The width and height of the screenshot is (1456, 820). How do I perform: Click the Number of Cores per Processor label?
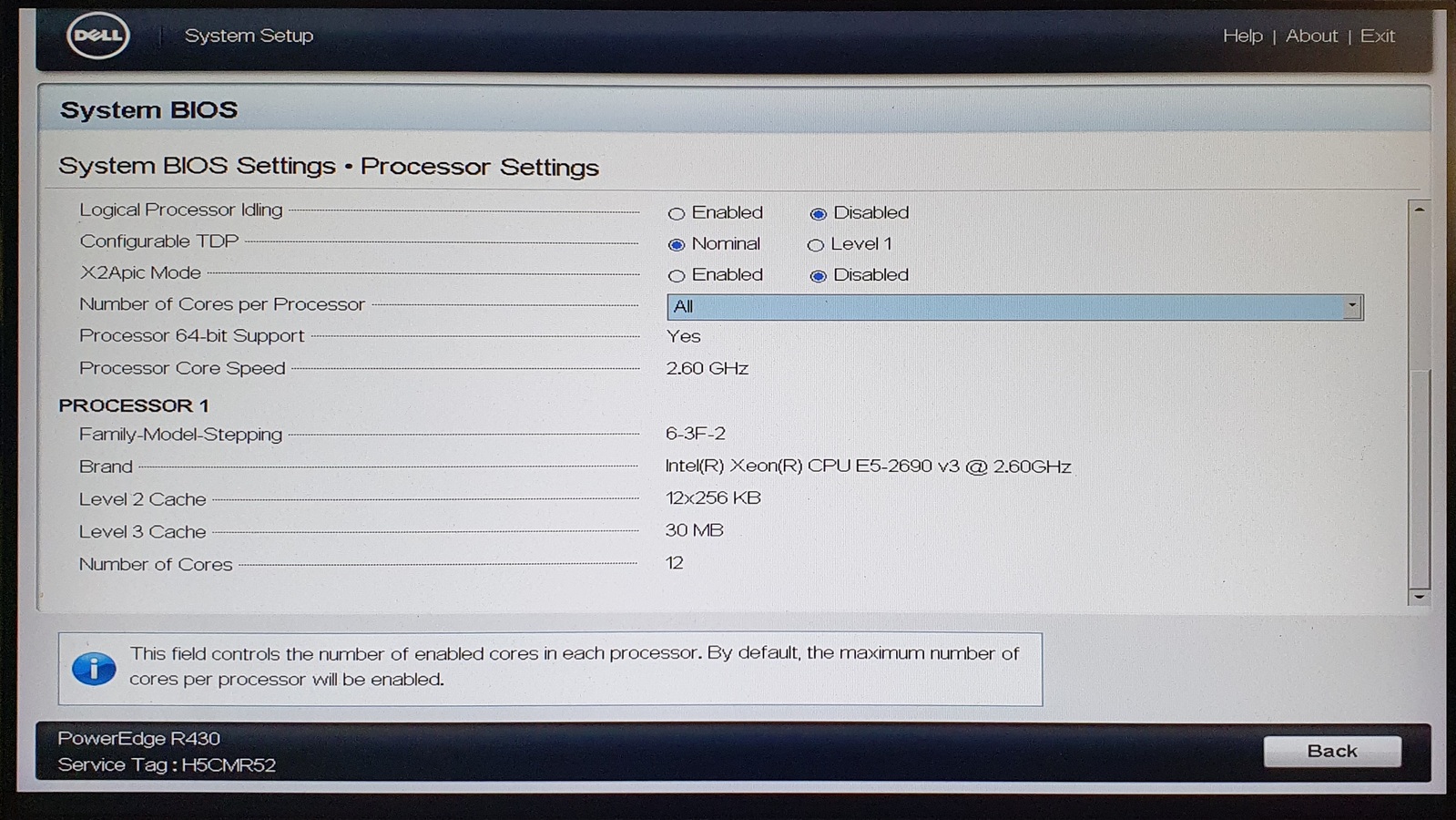pyautogui.click(x=222, y=304)
